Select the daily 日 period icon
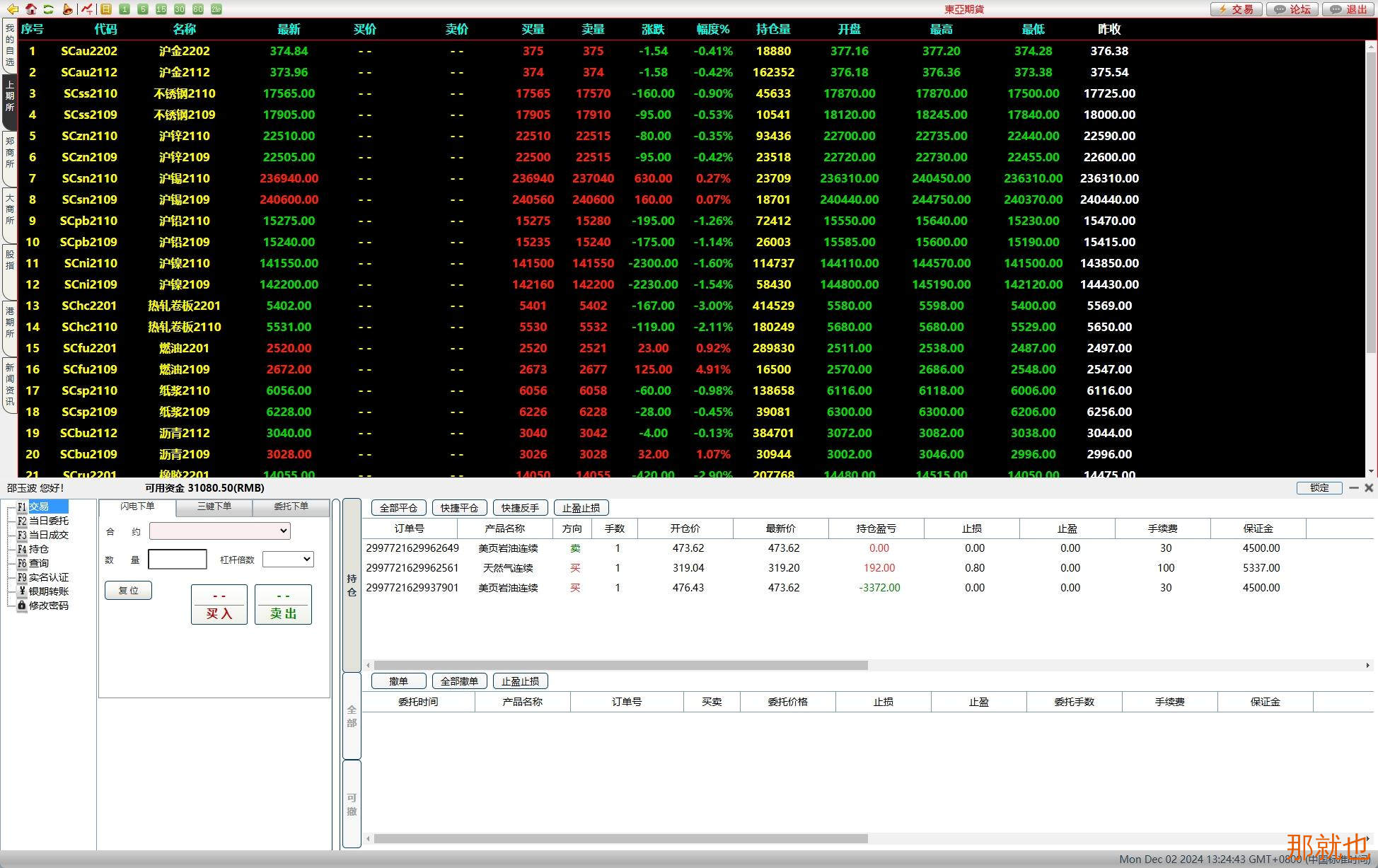Viewport: 1378px width, 868px height. pyautogui.click(x=106, y=9)
